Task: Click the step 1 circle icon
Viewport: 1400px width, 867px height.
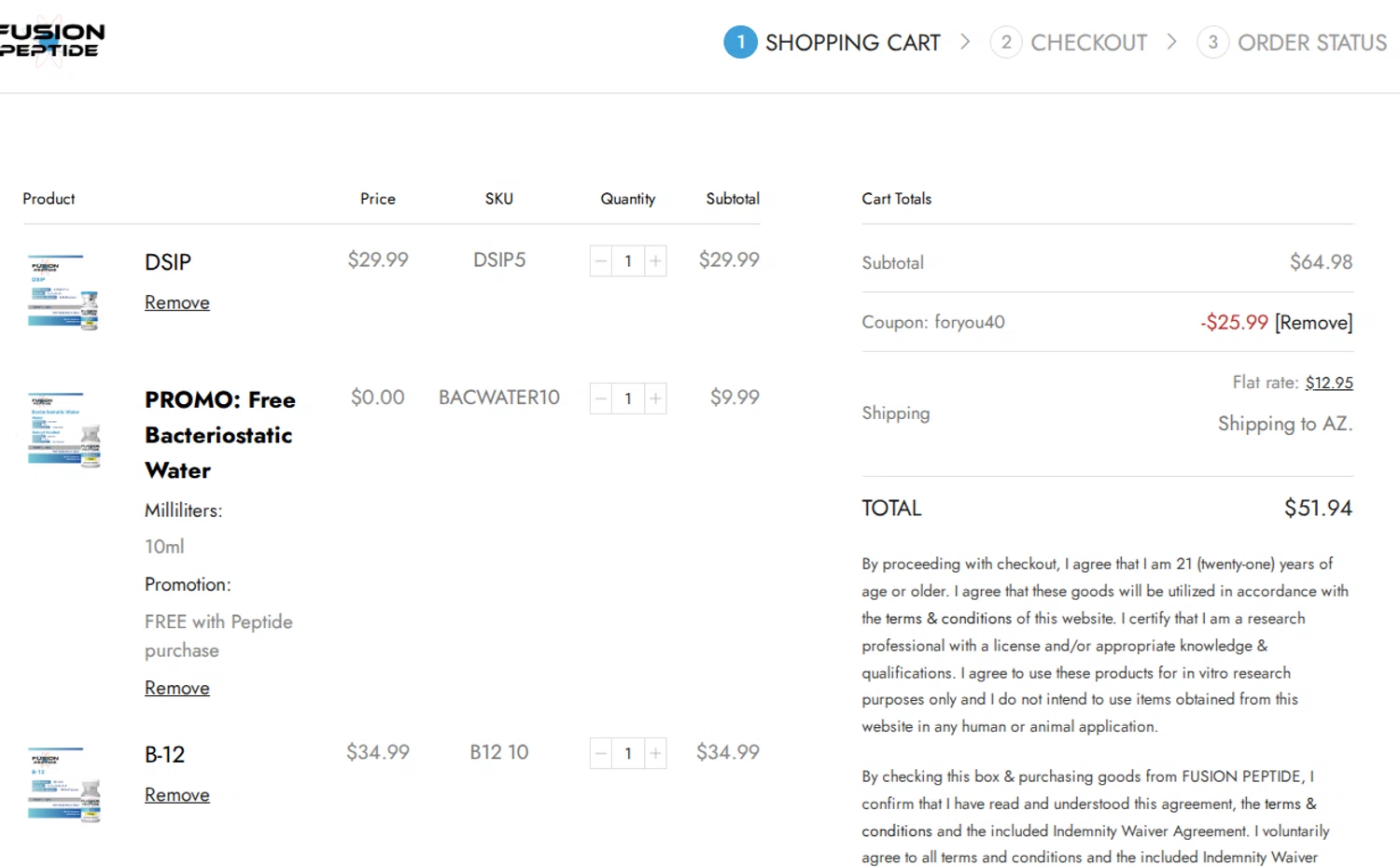Action: tap(740, 42)
